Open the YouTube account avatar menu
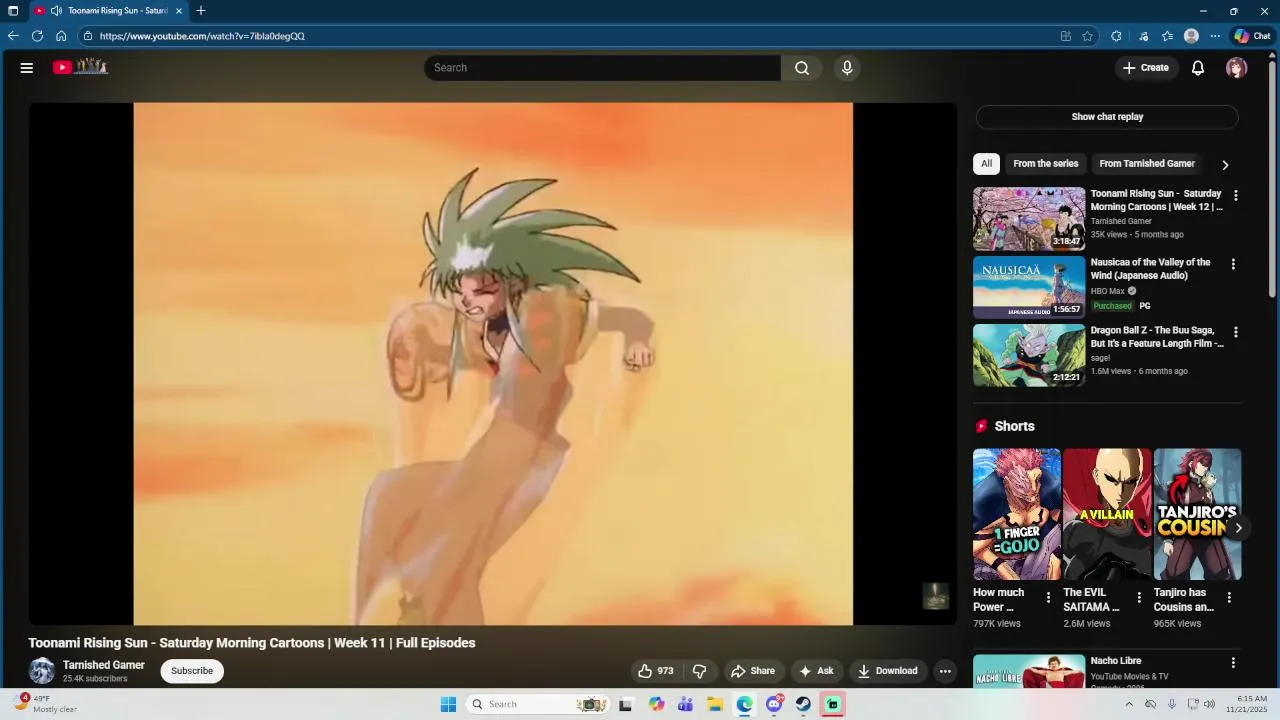 (x=1237, y=68)
